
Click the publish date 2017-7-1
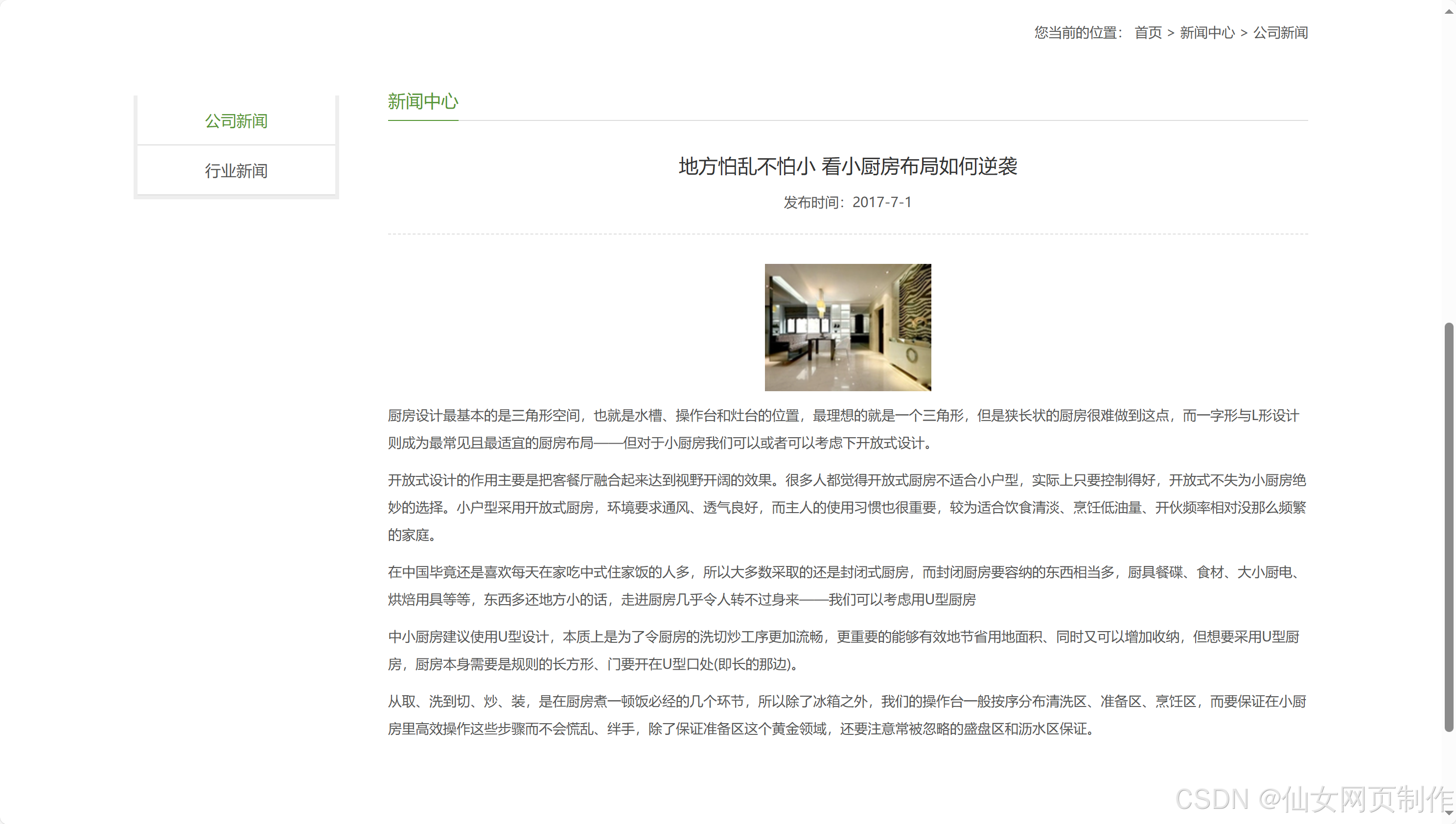point(883,203)
